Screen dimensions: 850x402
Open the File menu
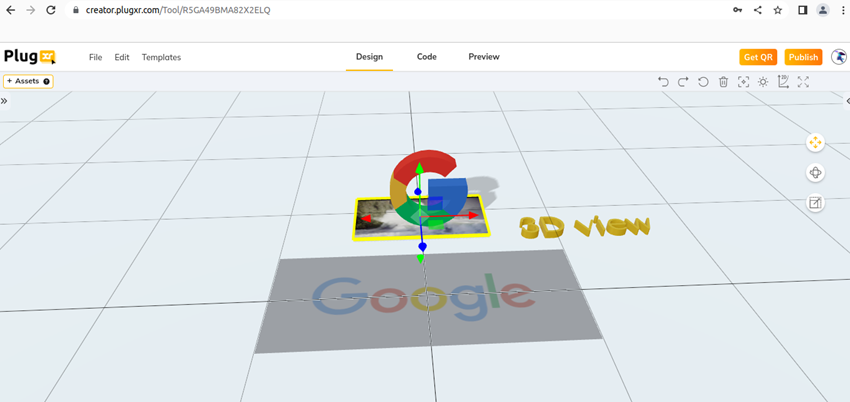tap(95, 57)
